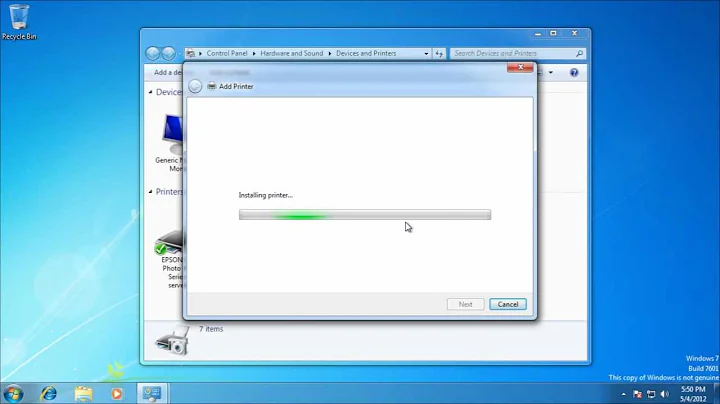Click the 'Installing printer...' text
Image resolution: width=720 pixels, height=404 pixels.
click(x=265, y=195)
